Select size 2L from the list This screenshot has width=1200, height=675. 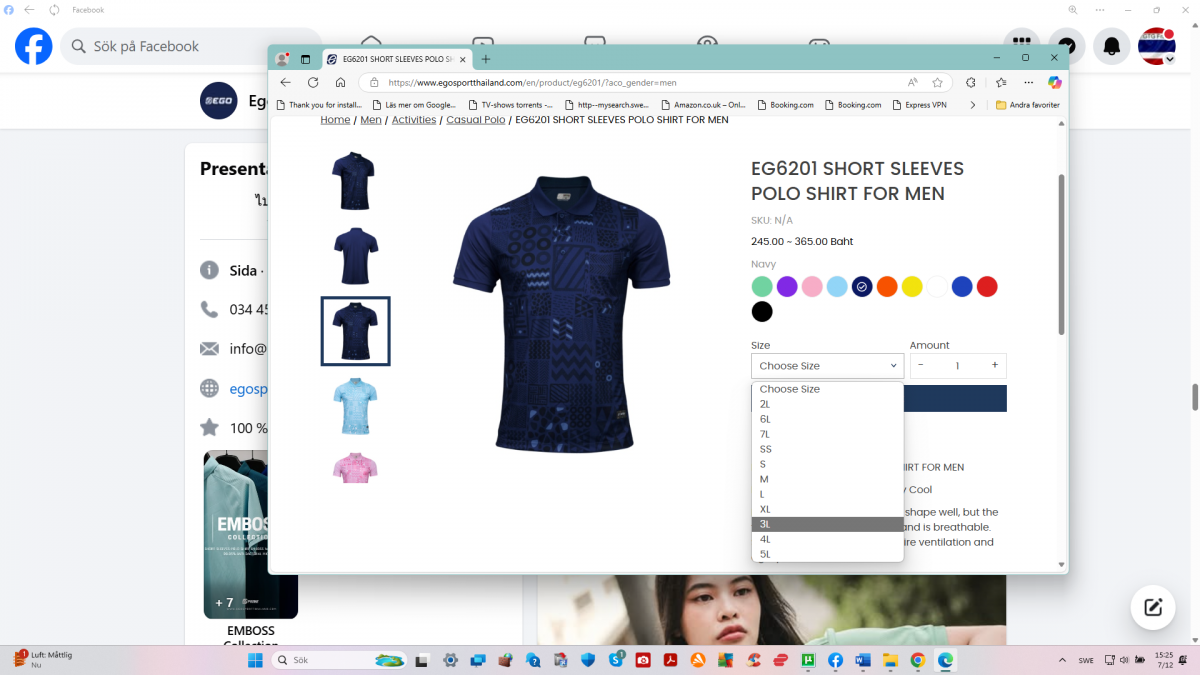point(828,404)
